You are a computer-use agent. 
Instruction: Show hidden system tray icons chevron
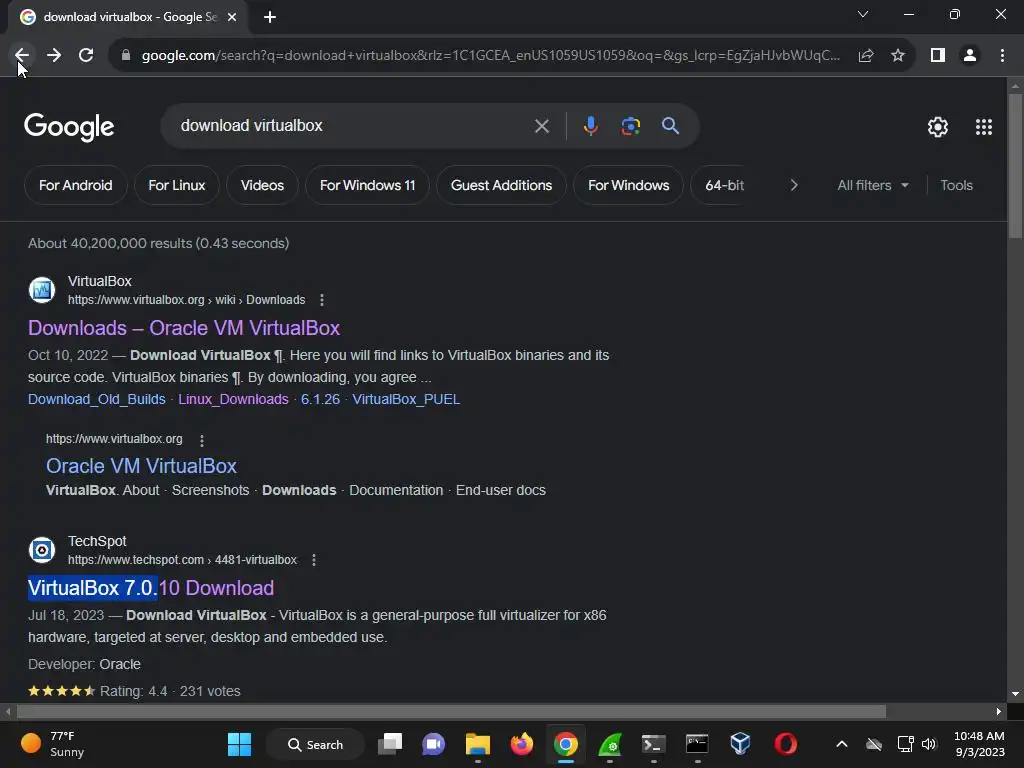tap(842, 744)
